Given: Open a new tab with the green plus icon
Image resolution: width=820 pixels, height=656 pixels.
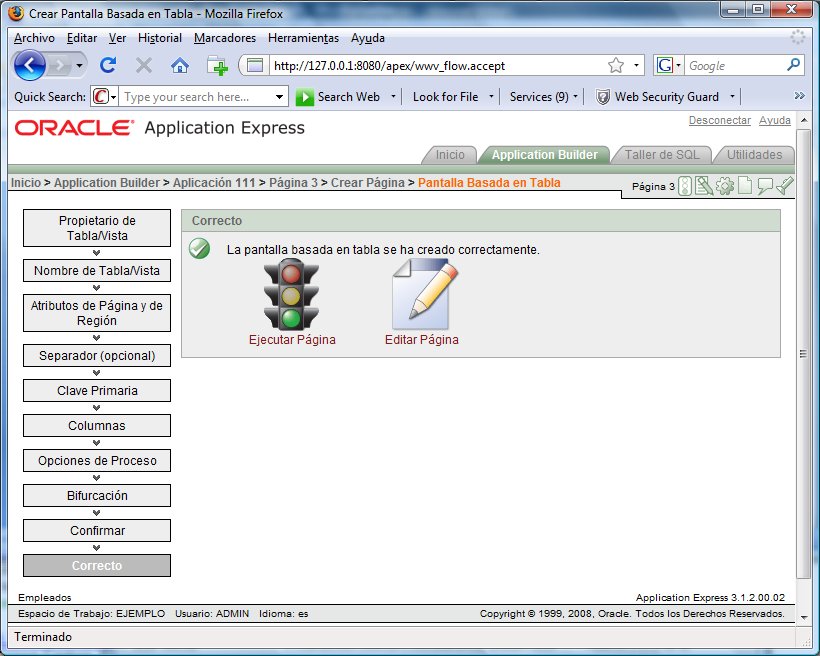Looking at the screenshot, I should (x=217, y=65).
